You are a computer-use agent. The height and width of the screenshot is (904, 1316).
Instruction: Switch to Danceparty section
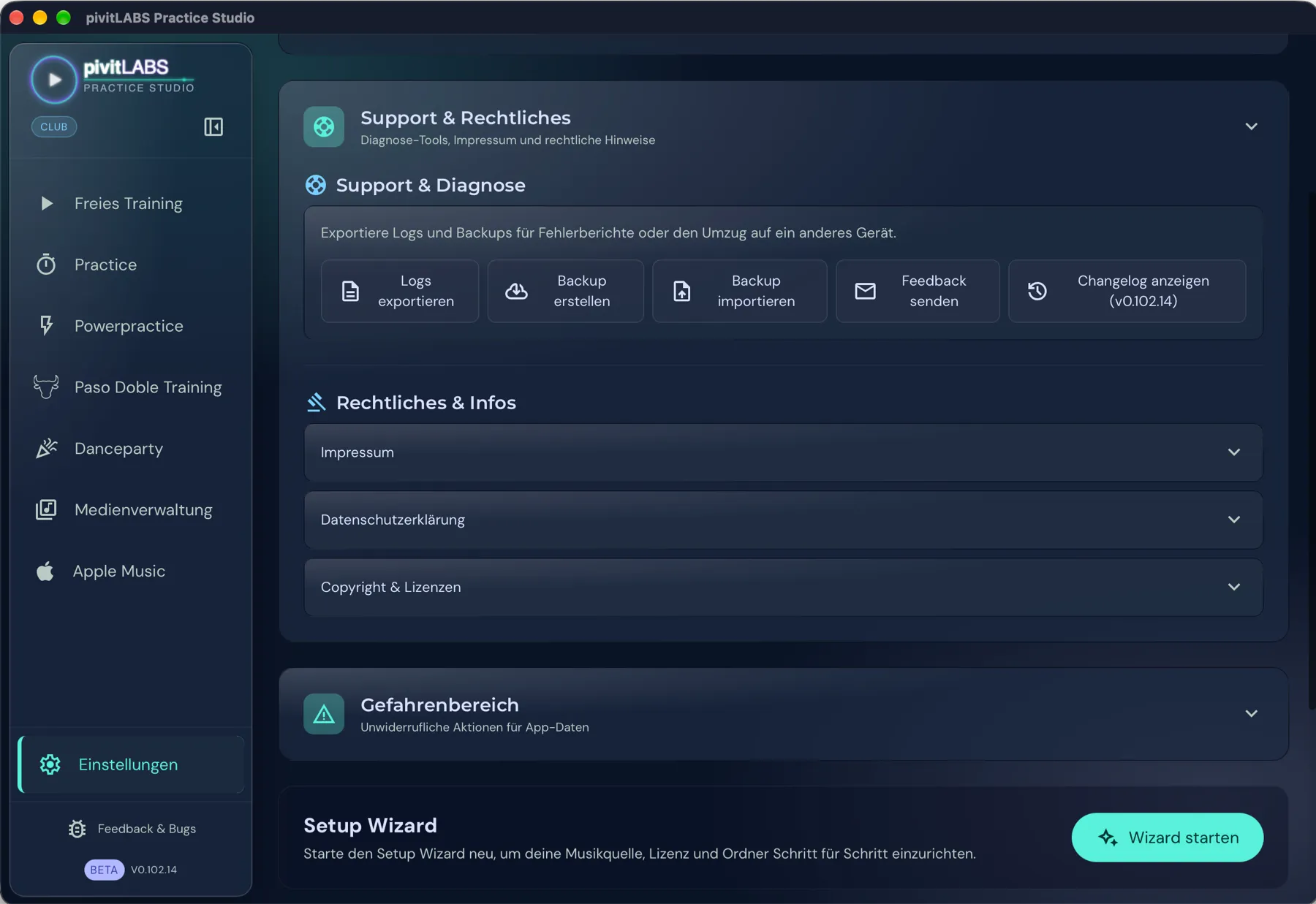131,449
